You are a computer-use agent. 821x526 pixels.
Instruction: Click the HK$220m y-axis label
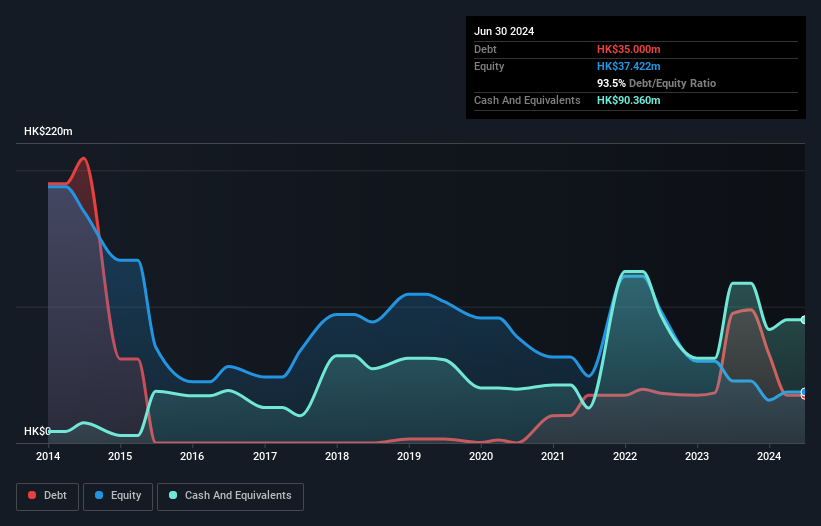(48, 131)
